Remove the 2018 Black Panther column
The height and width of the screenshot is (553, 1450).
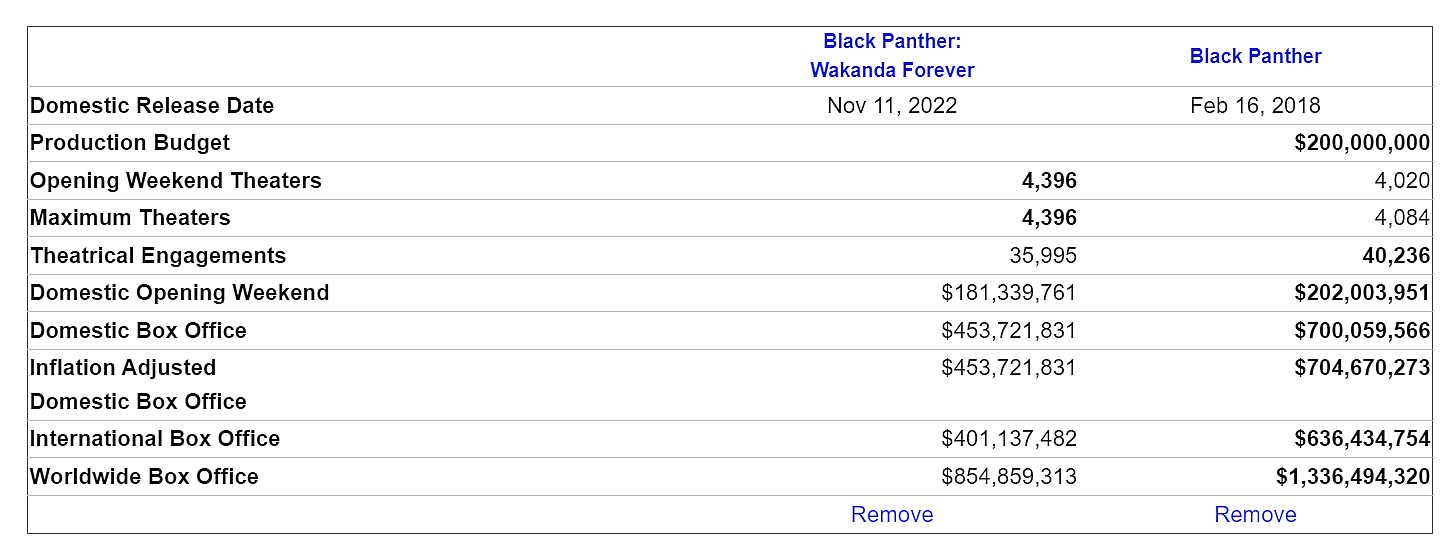click(x=1255, y=514)
